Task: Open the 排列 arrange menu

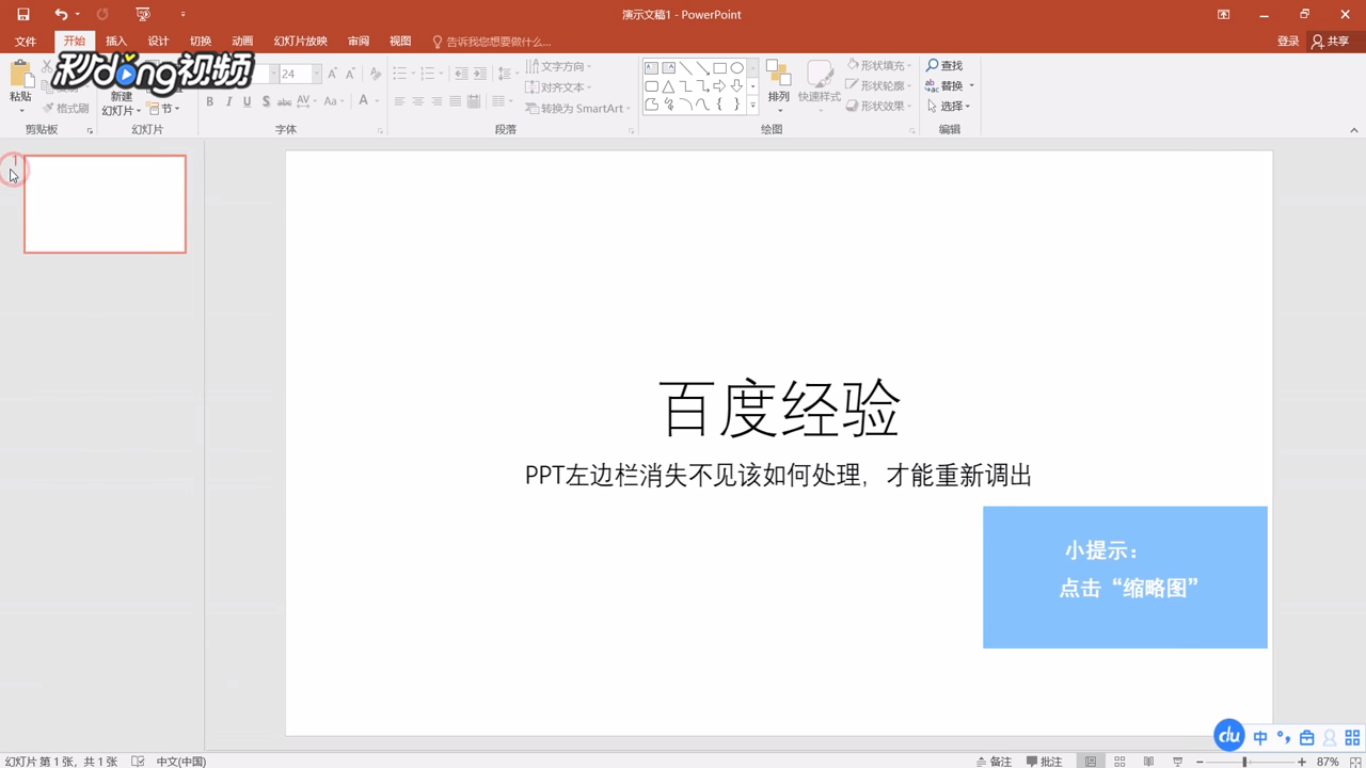Action: (x=779, y=84)
